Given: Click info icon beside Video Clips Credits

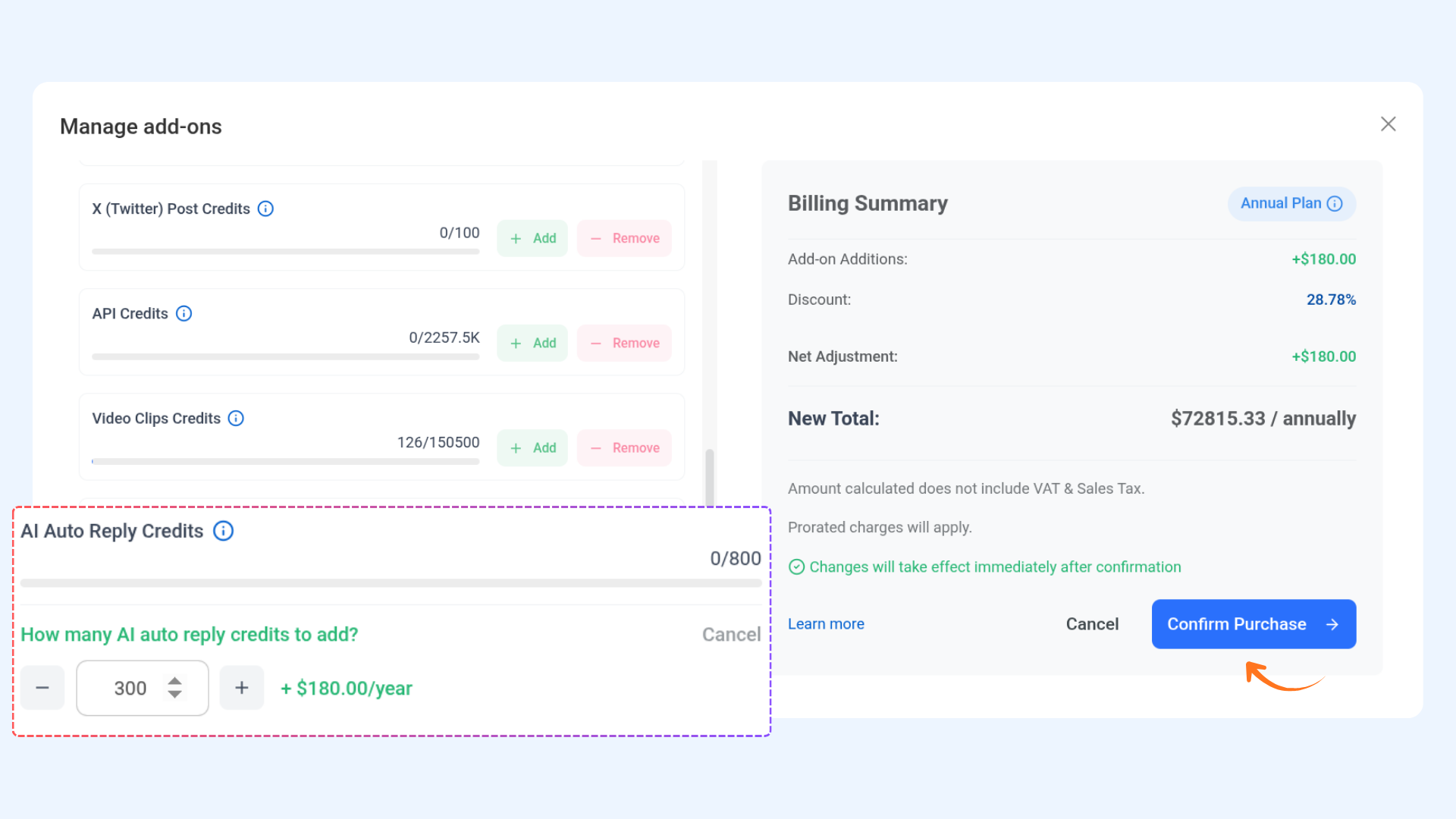Looking at the screenshot, I should click(x=236, y=419).
